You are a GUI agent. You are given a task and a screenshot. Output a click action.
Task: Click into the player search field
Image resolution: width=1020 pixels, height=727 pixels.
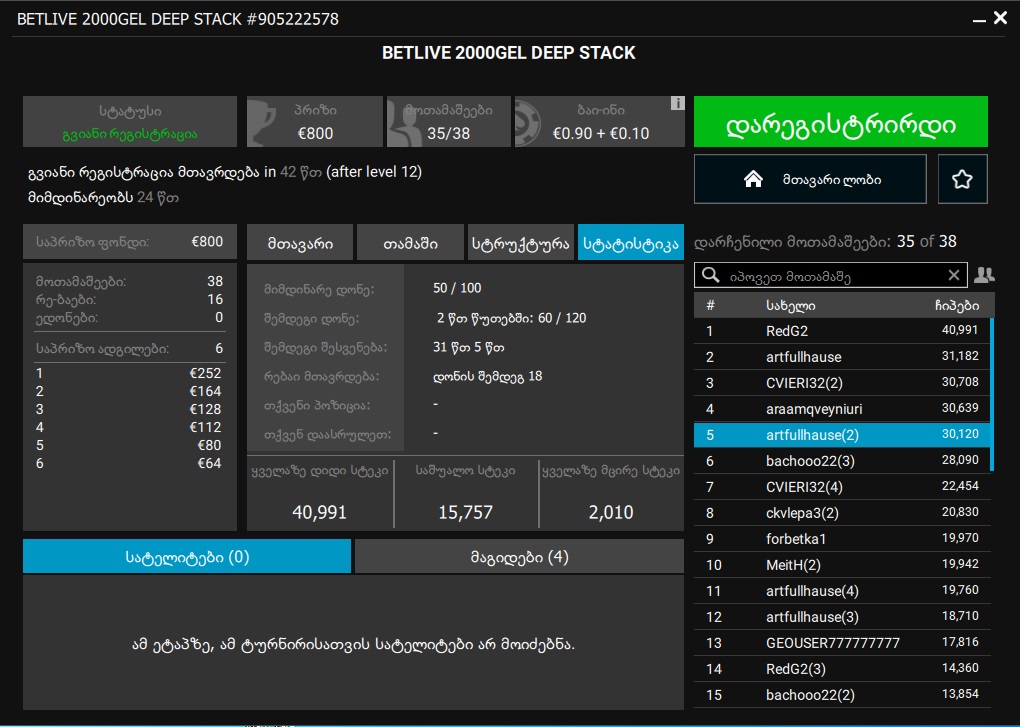[830, 275]
